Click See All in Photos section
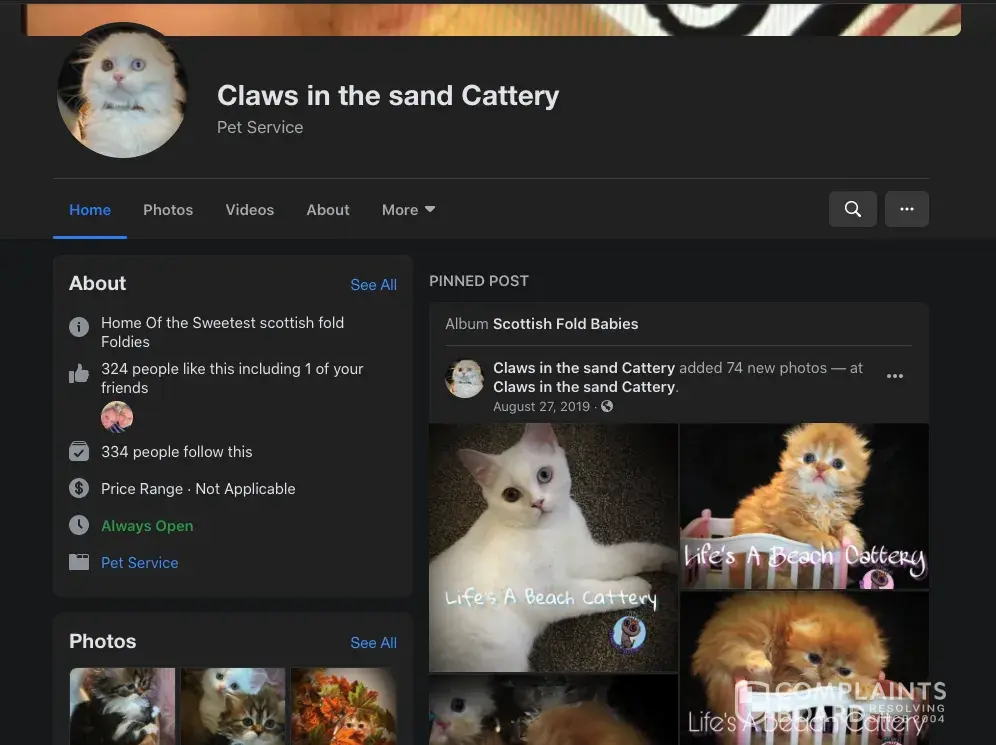The image size is (996, 745). coord(373,643)
